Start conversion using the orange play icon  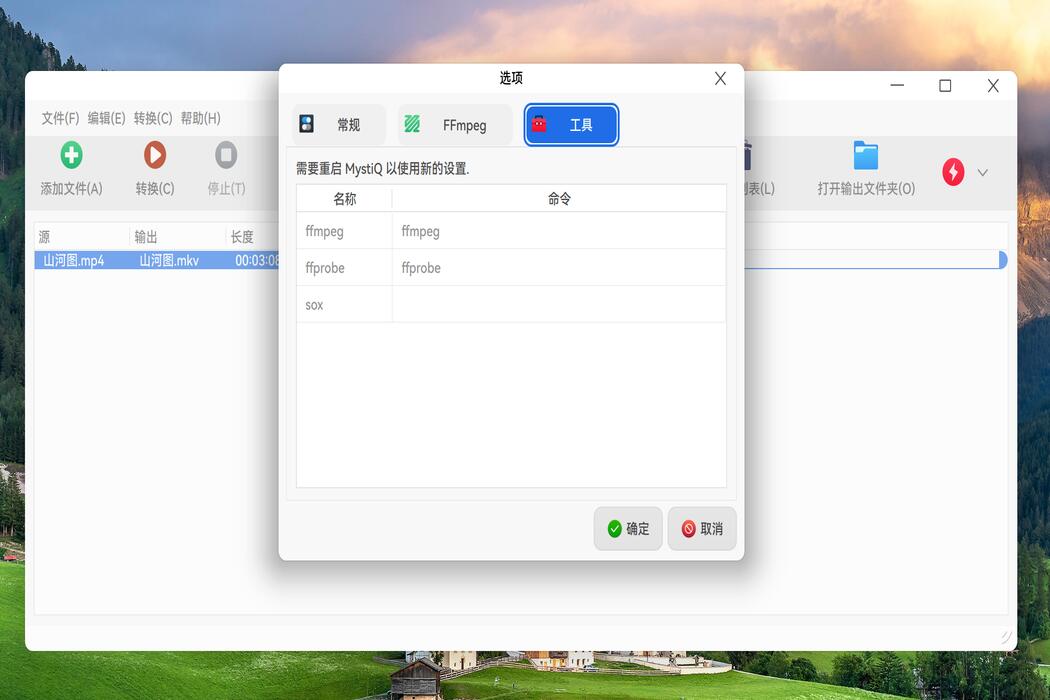(x=156, y=155)
